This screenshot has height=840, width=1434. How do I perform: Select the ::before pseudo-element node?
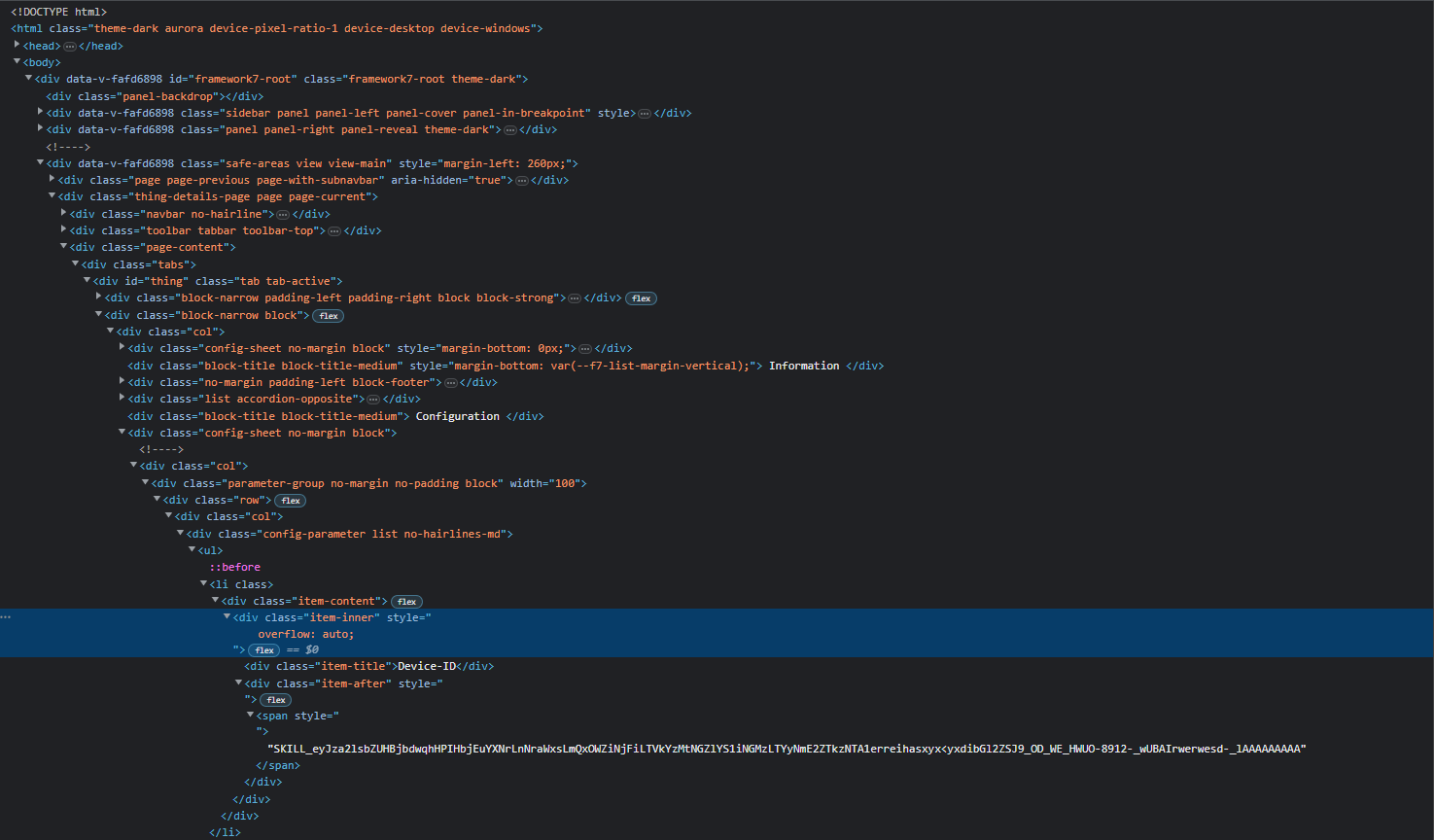coord(233,566)
